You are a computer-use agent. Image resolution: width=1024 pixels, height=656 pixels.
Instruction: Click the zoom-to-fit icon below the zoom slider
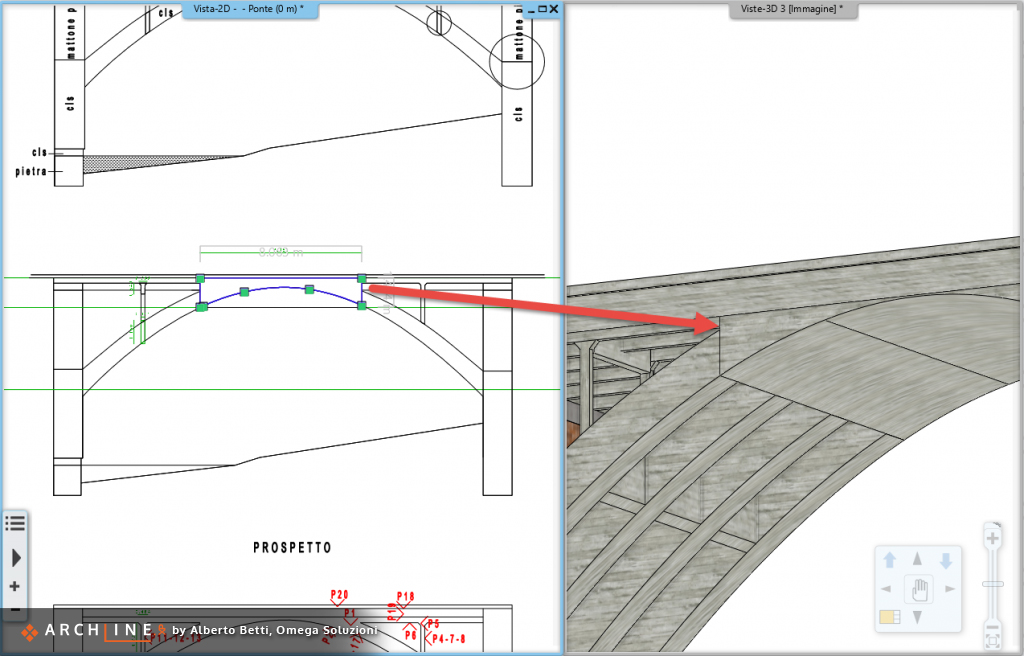993,643
